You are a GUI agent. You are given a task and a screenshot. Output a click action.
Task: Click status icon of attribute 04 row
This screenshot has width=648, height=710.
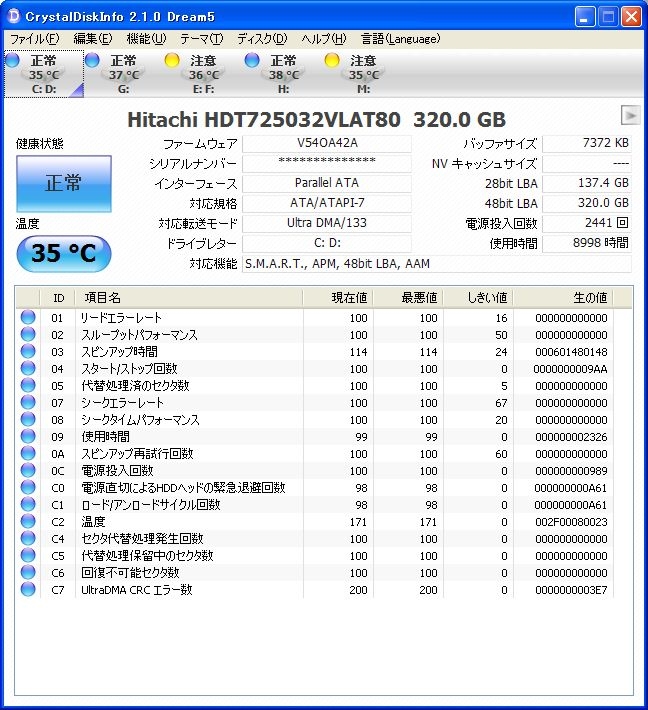tap(28, 368)
